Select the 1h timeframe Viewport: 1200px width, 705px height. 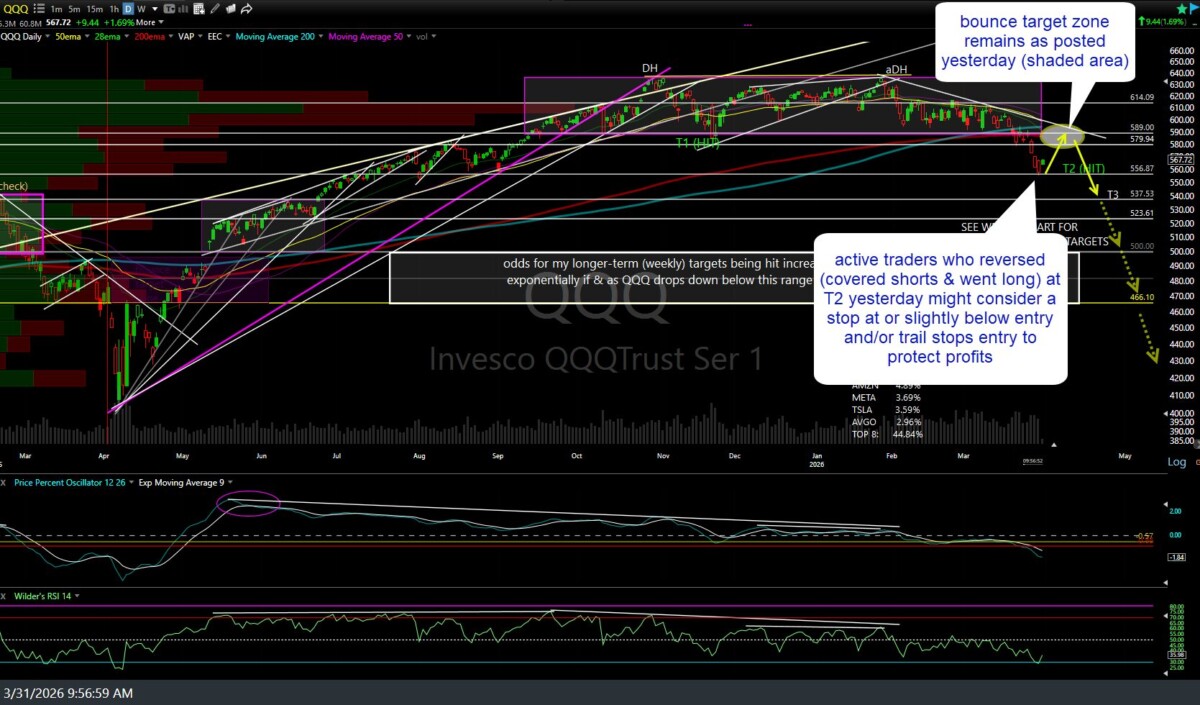[x=114, y=9]
